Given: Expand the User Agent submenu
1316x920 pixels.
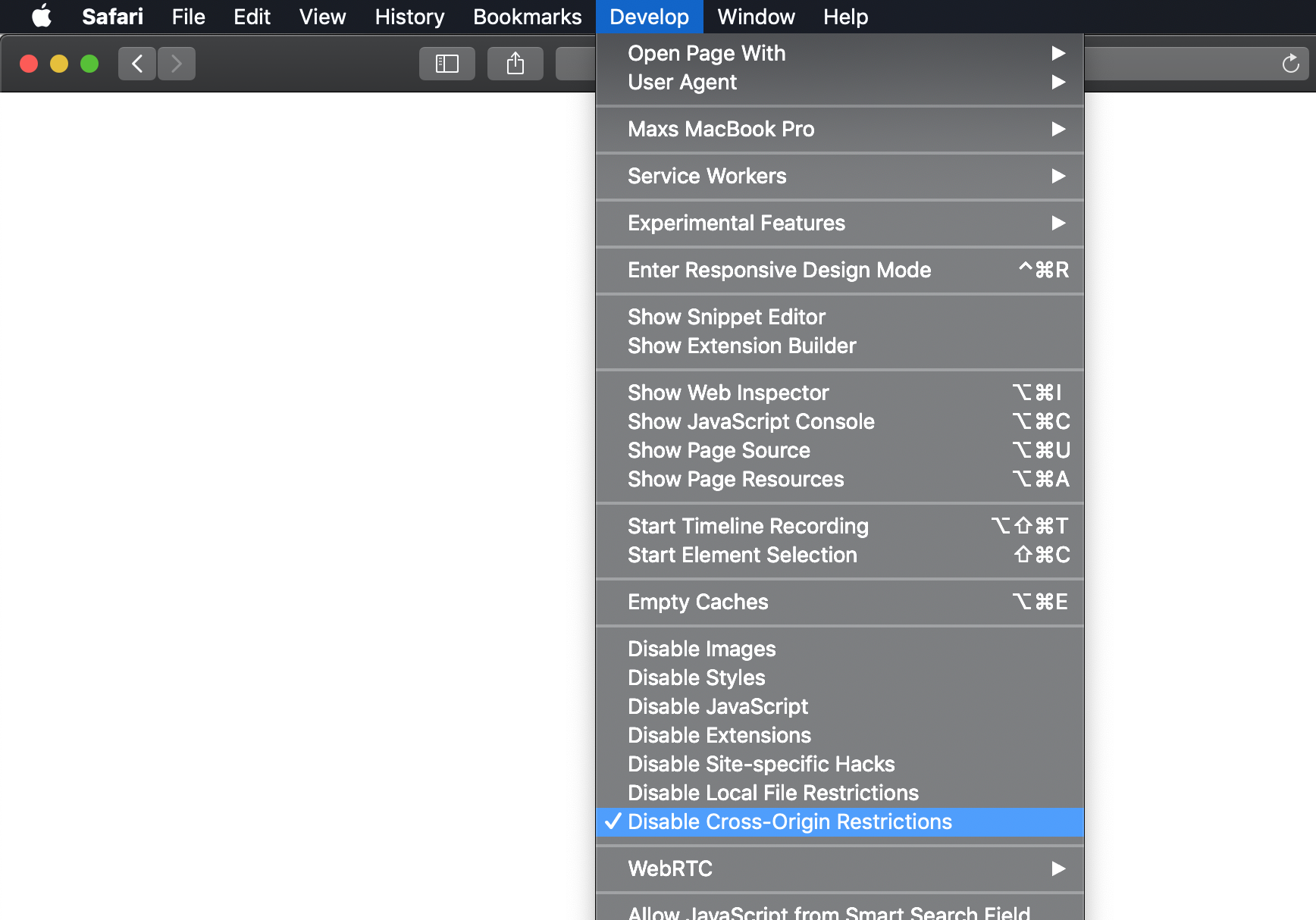Looking at the screenshot, I should (840, 82).
